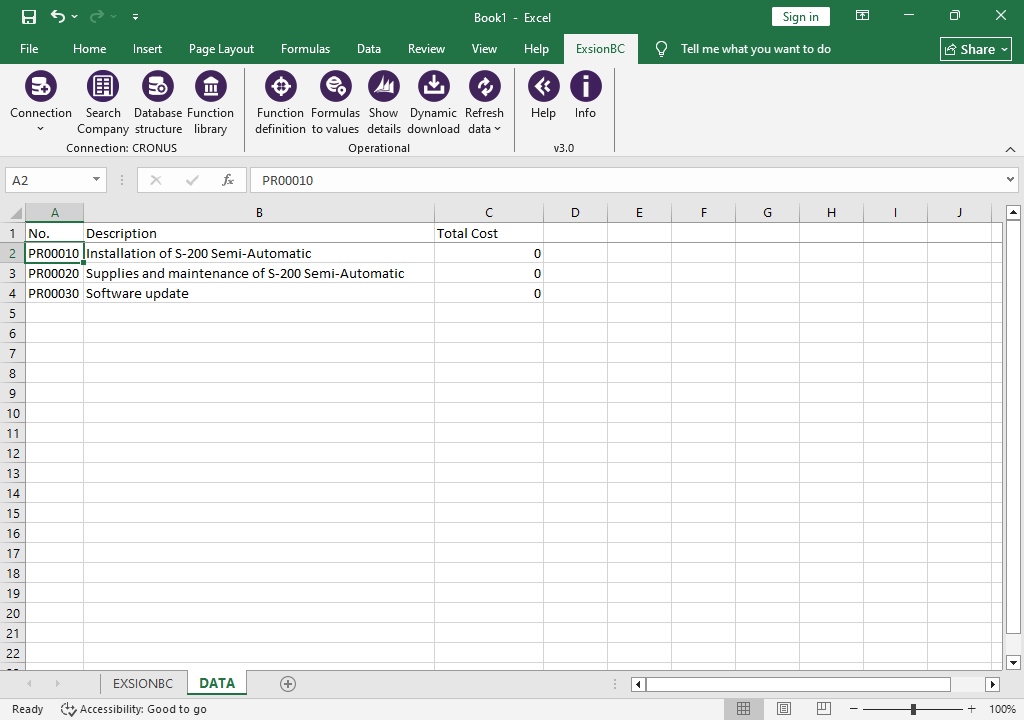This screenshot has width=1024, height=720.
Task: Confirm entry with the formula bar checkmark
Action: [192, 180]
